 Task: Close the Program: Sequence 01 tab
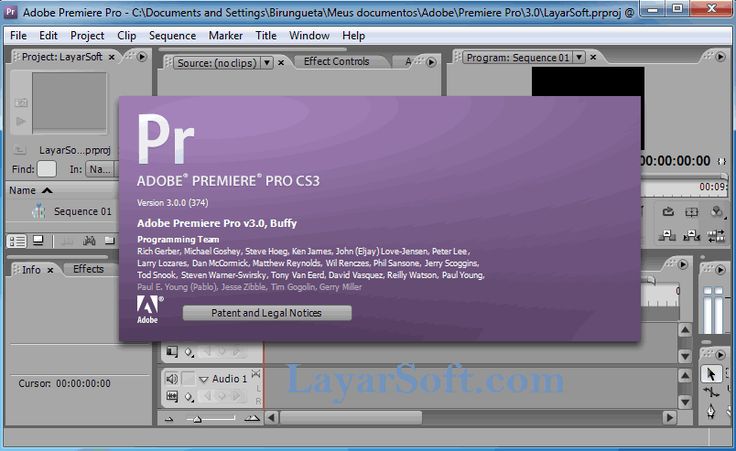pyautogui.click(x=593, y=57)
